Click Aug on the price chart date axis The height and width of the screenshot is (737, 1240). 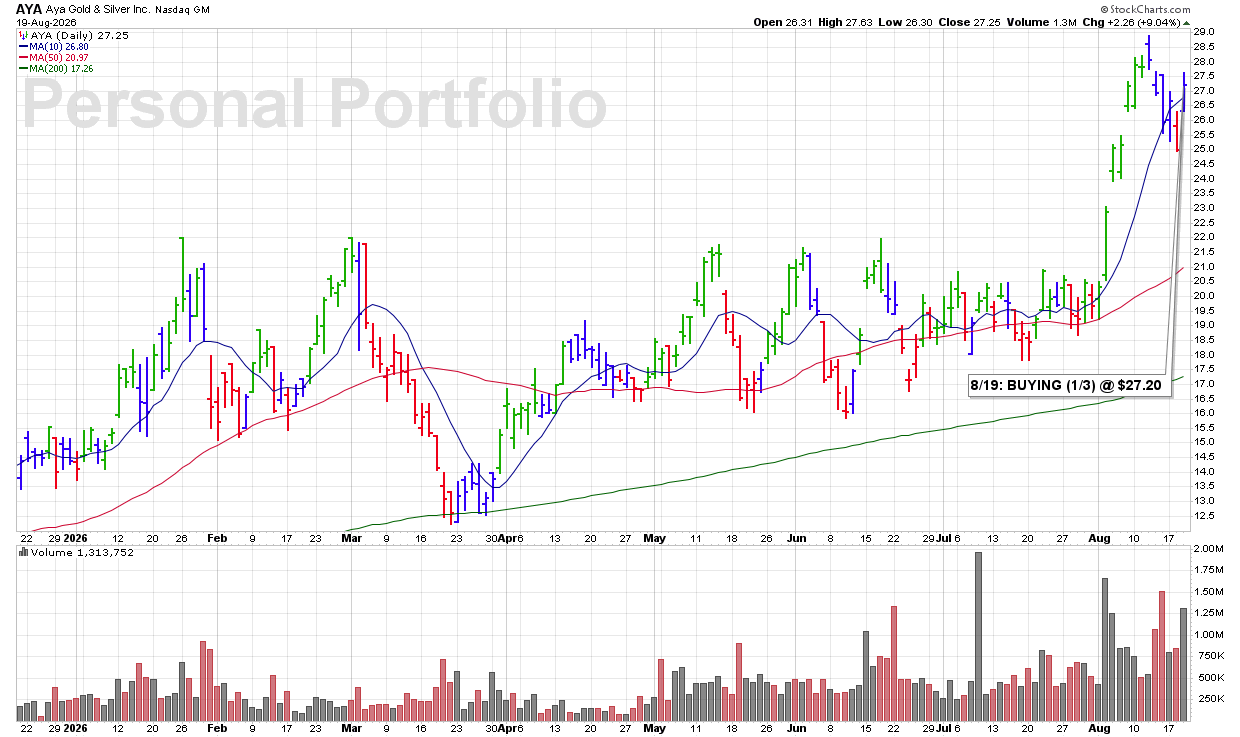point(1099,538)
